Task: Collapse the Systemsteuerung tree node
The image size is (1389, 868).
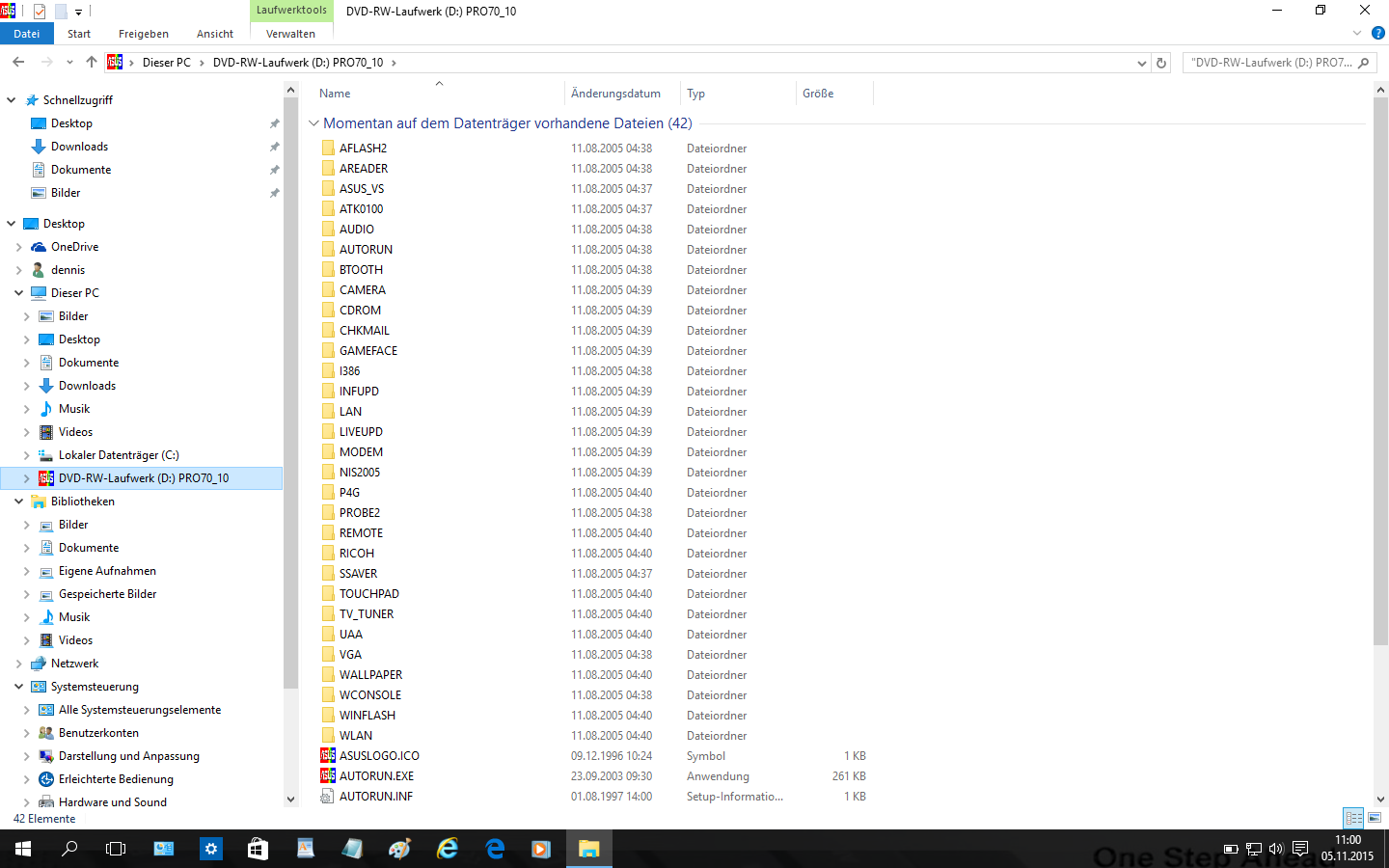Action: (x=18, y=687)
